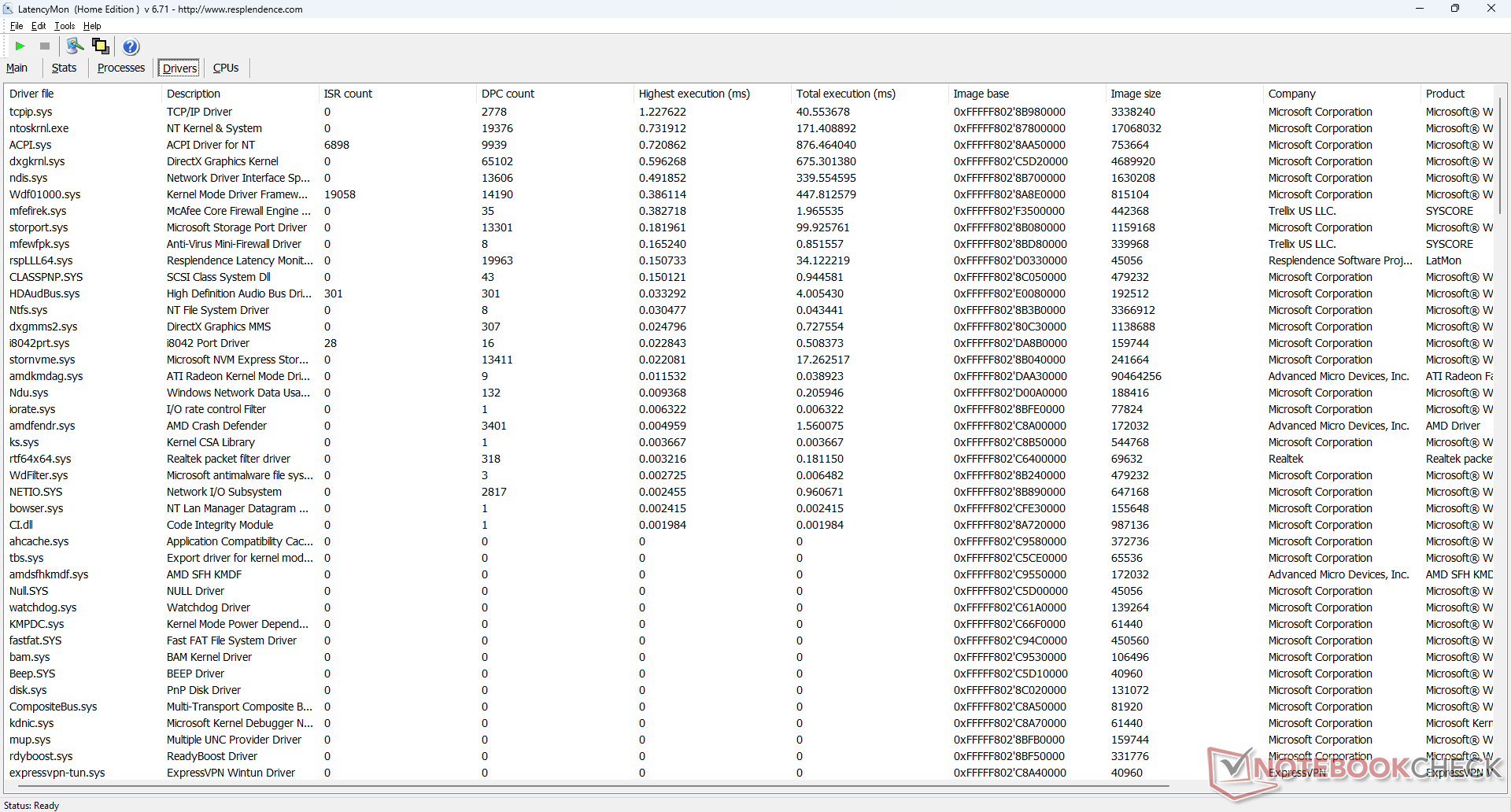This screenshot has width=1511, height=812.
Task: Select the WdFilter.sys driver row
Action: tap(749, 475)
